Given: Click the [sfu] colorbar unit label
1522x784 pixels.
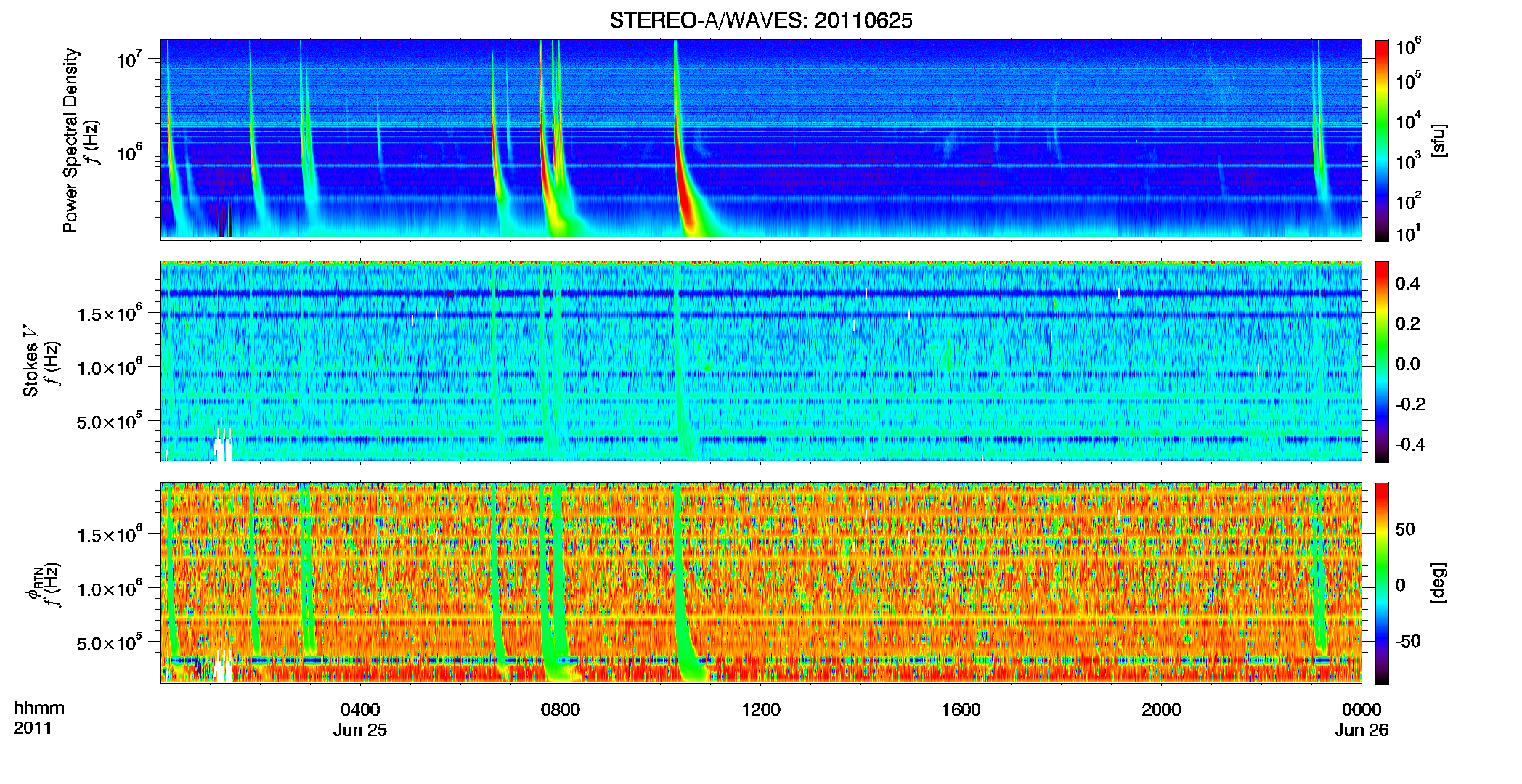Looking at the screenshot, I should pos(1438,140).
